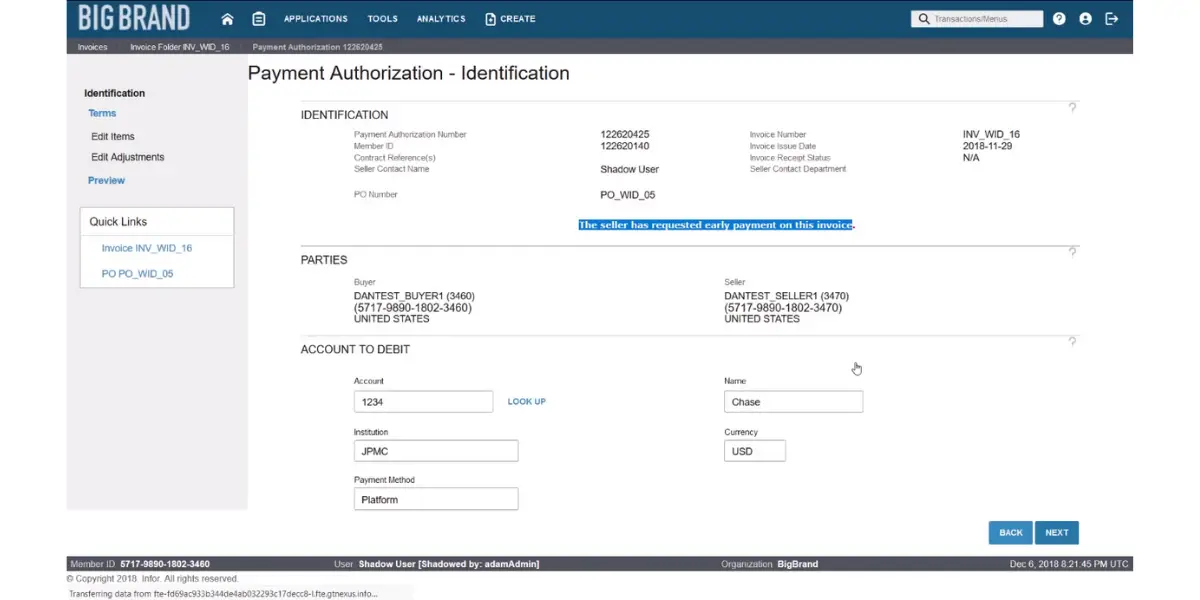Click Payment Authorization Number value 122620425
This screenshot has height=600, width=1200.
click(625, 134)
